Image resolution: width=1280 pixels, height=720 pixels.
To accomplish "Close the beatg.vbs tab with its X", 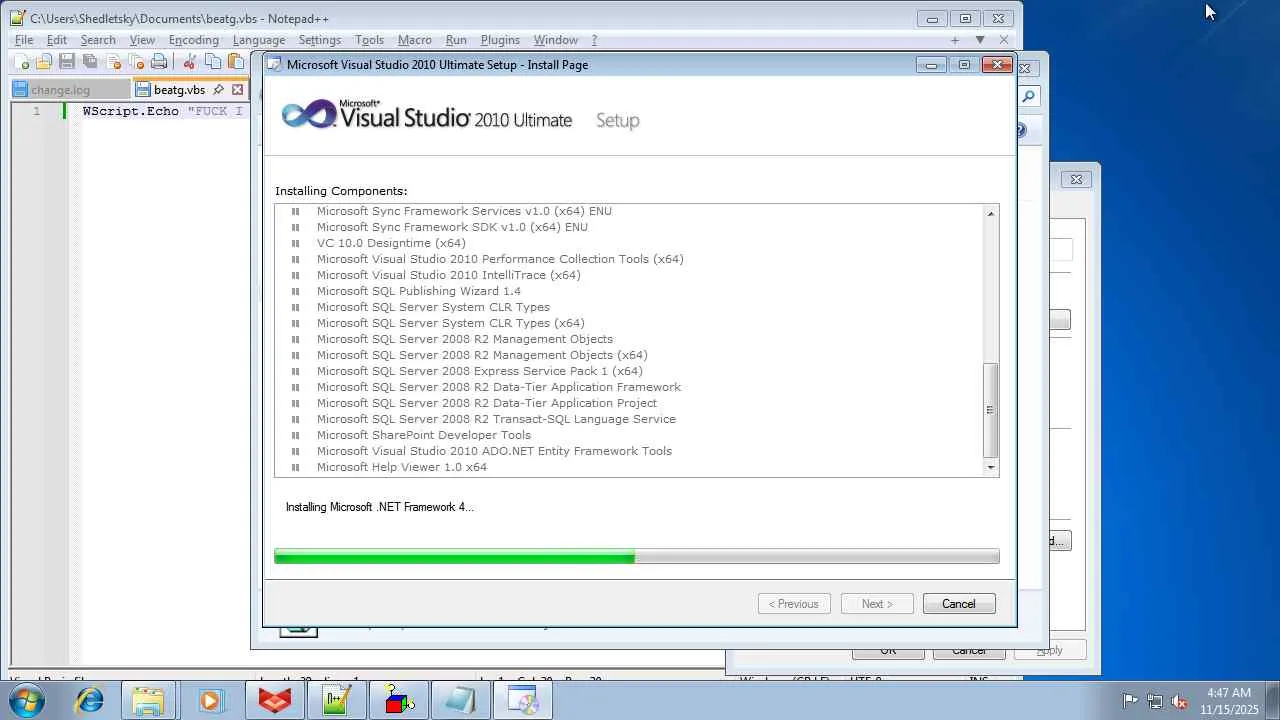I will (x=237, y=90).
